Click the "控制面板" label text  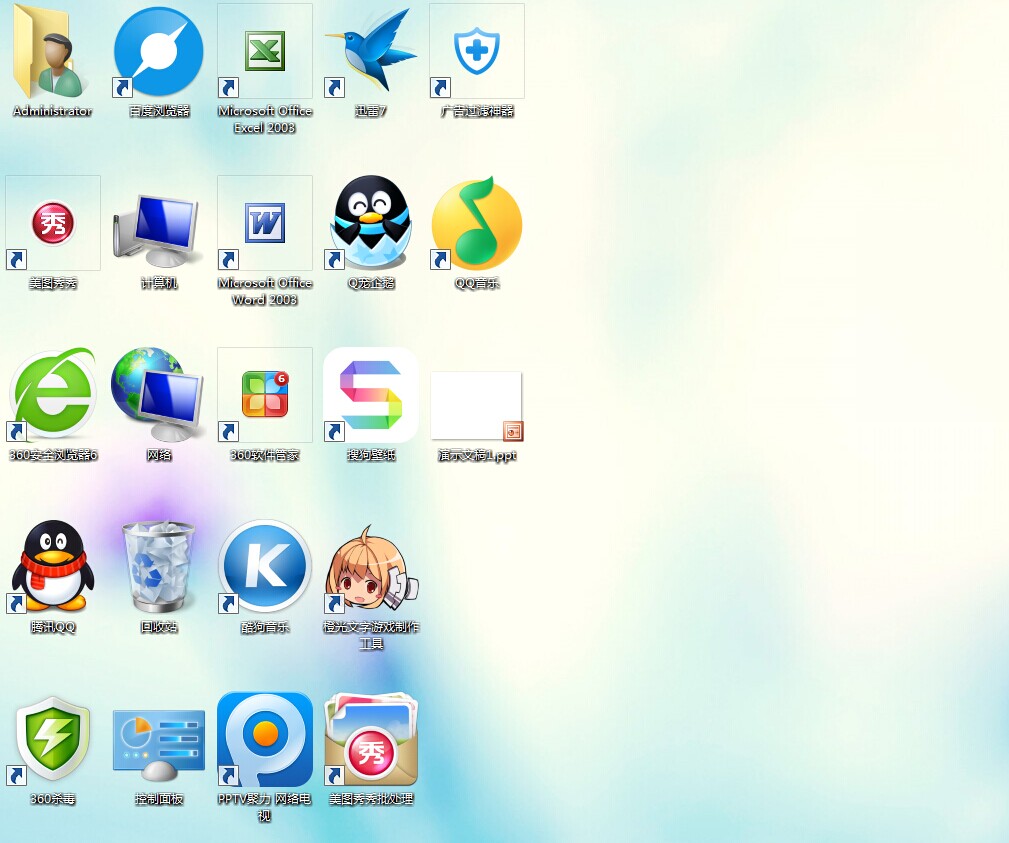(x=159, y=799)
